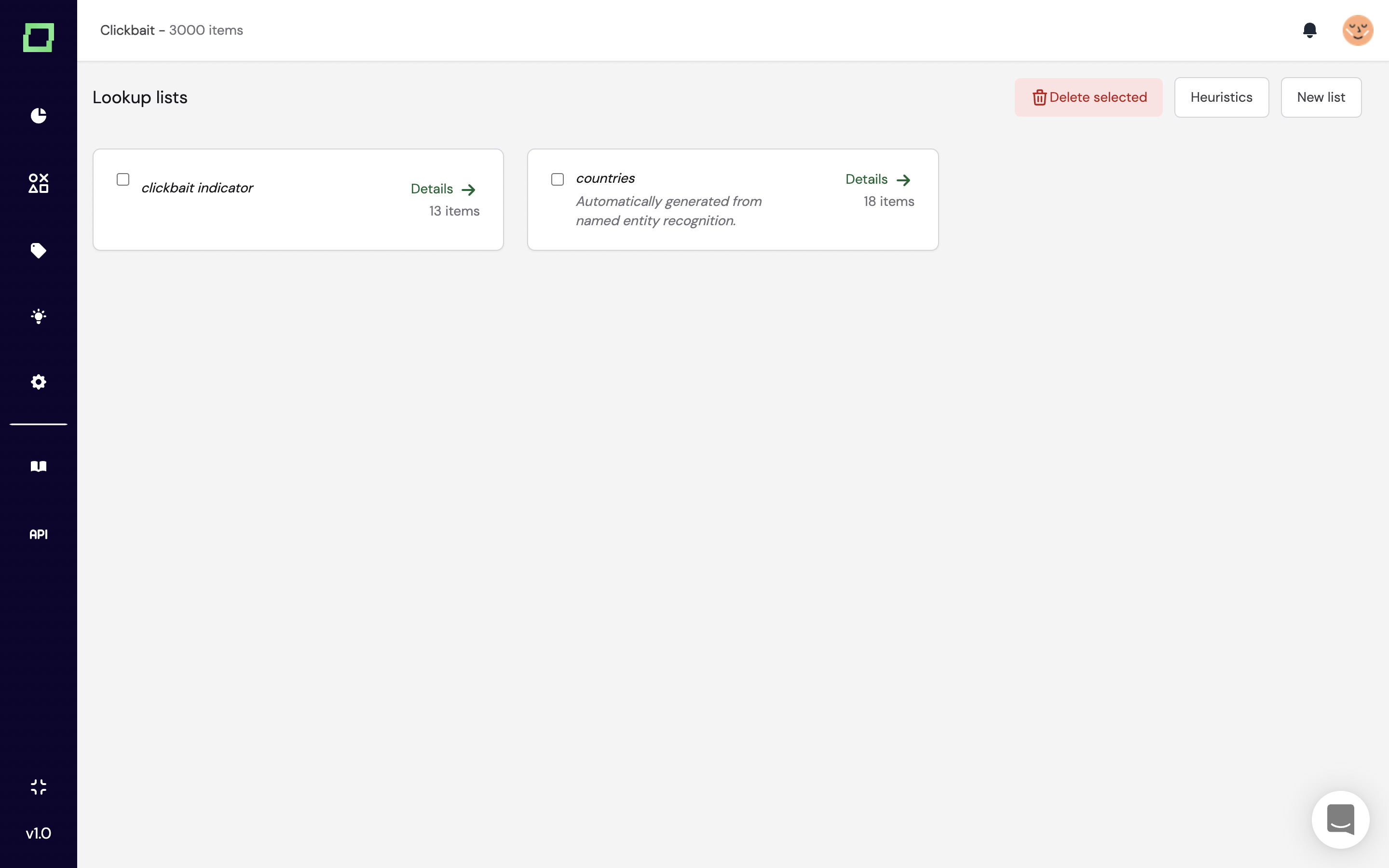Click the Heuristics button

pos(1221,97)
